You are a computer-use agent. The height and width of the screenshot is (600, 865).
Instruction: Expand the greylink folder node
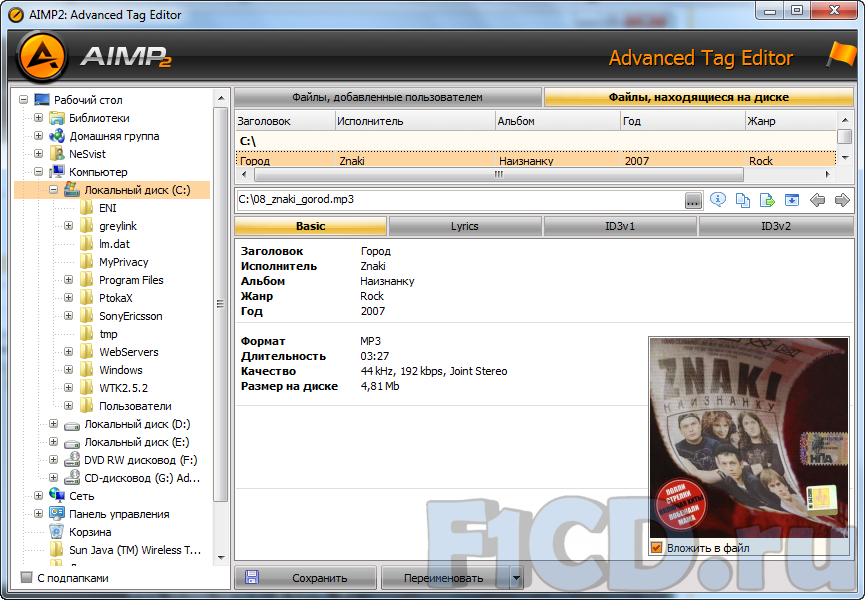click(x=68, y=226)
